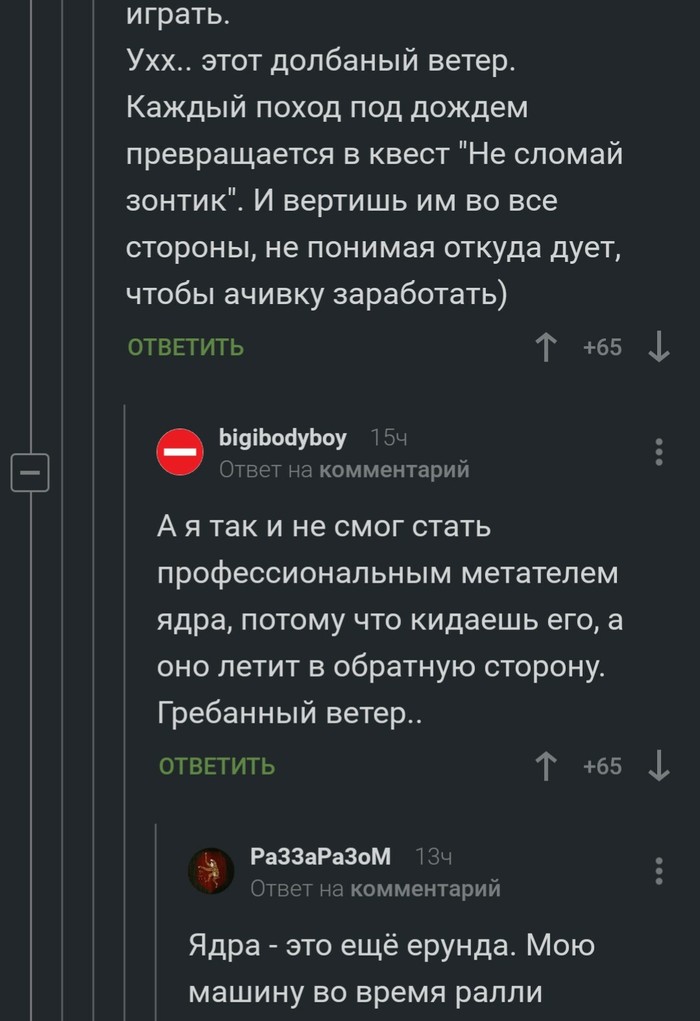
Task: Click bigibodyboy's red stop-sign avatar
Action: pos(181,453)
